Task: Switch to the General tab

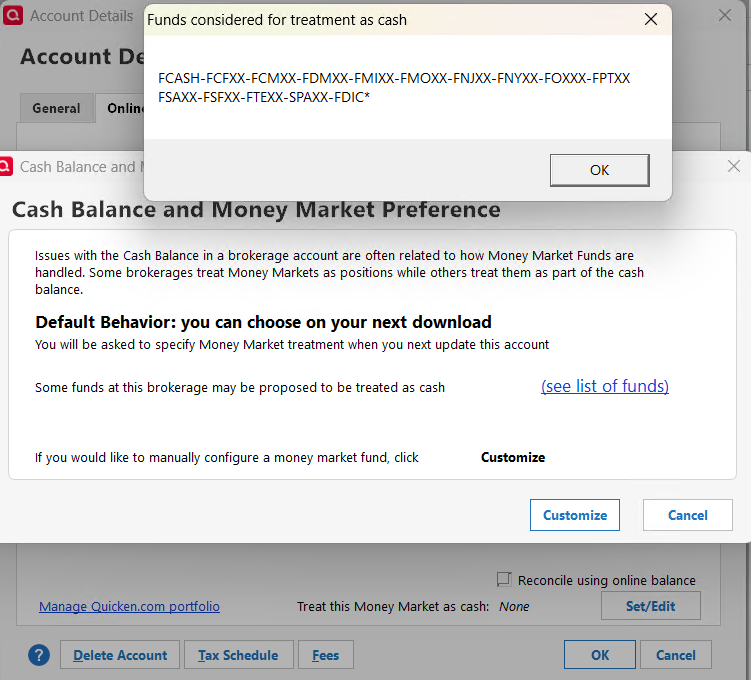Action: pyautogui.click(x=57, y=108)
